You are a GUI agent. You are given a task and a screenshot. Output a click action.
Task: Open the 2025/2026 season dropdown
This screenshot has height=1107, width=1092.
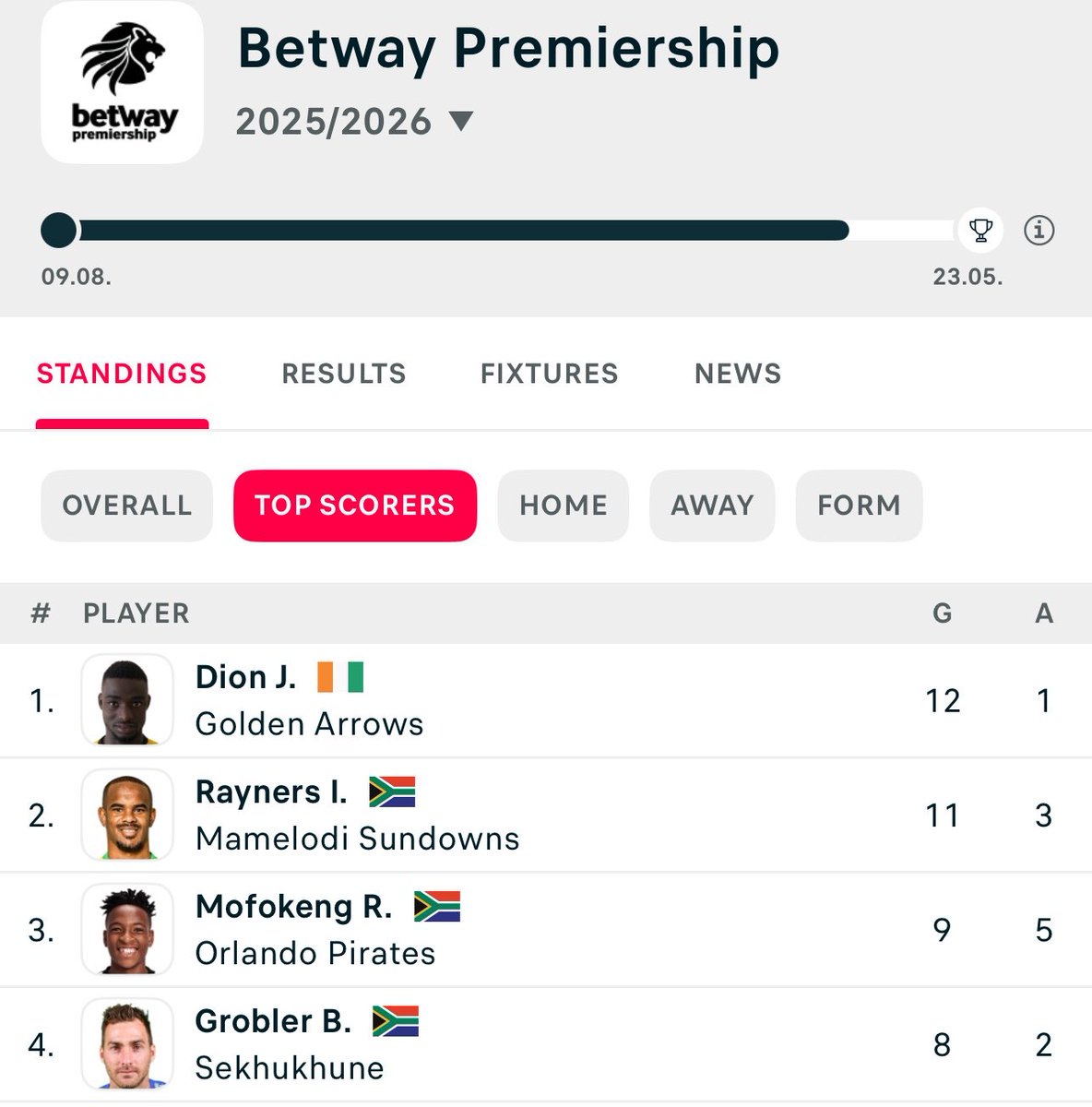459,122
